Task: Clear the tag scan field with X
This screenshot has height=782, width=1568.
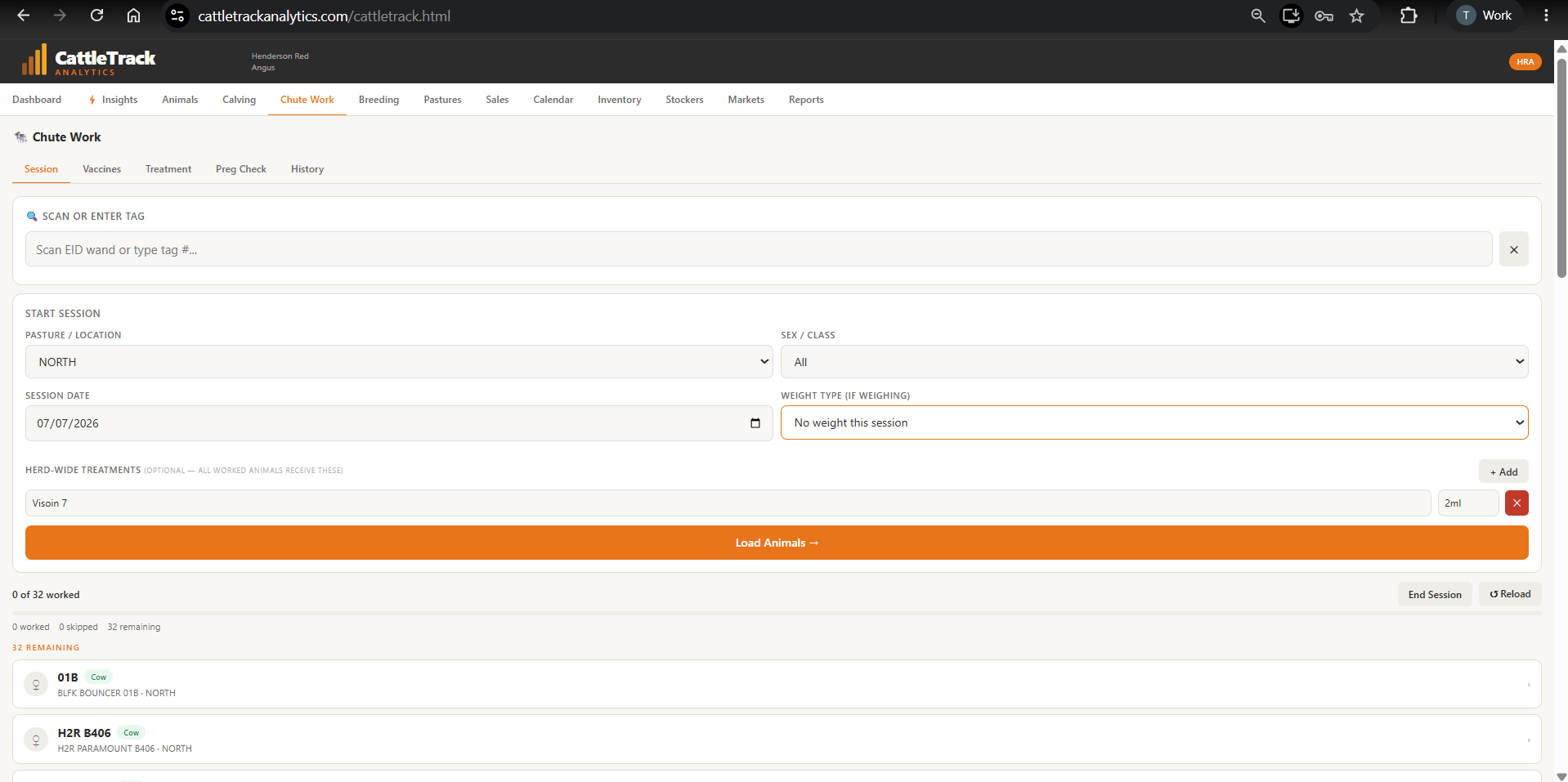Action: [1513, 249]
